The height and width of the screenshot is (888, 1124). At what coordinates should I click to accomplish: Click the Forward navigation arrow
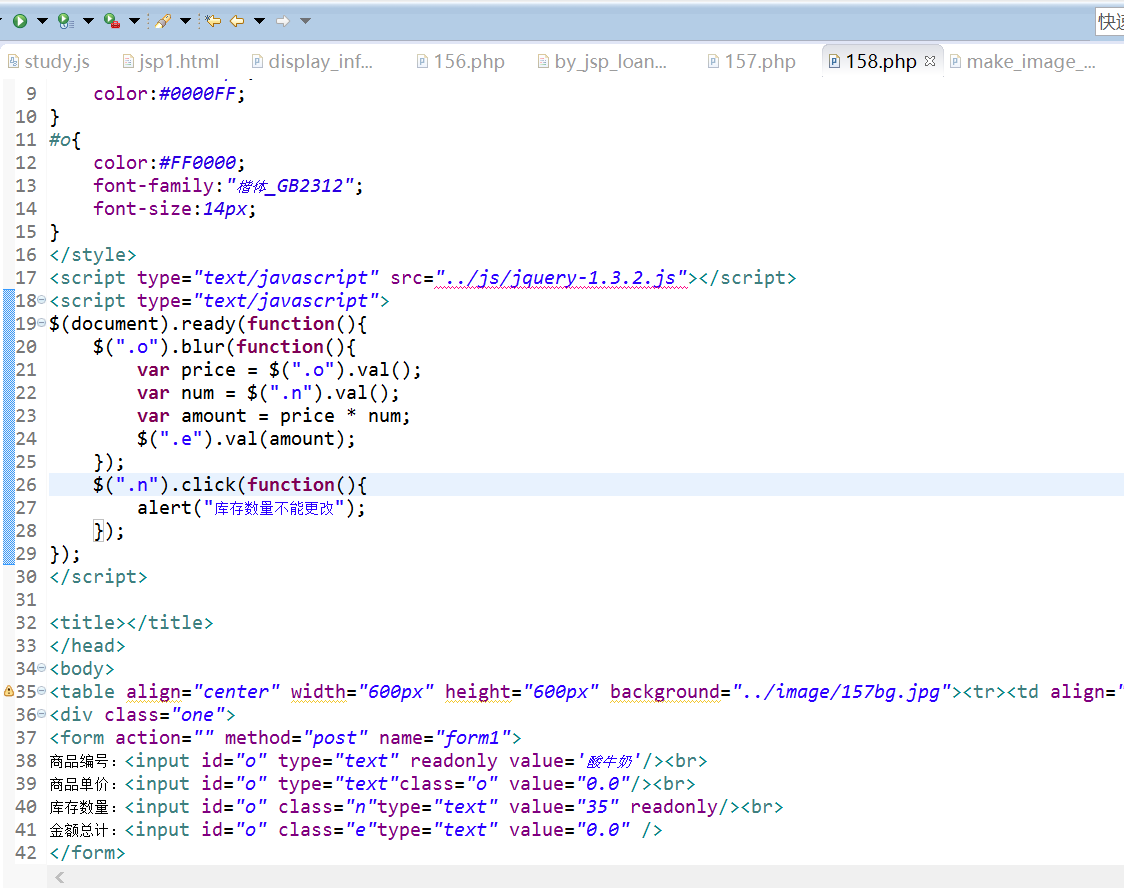[x=282, y=21]
